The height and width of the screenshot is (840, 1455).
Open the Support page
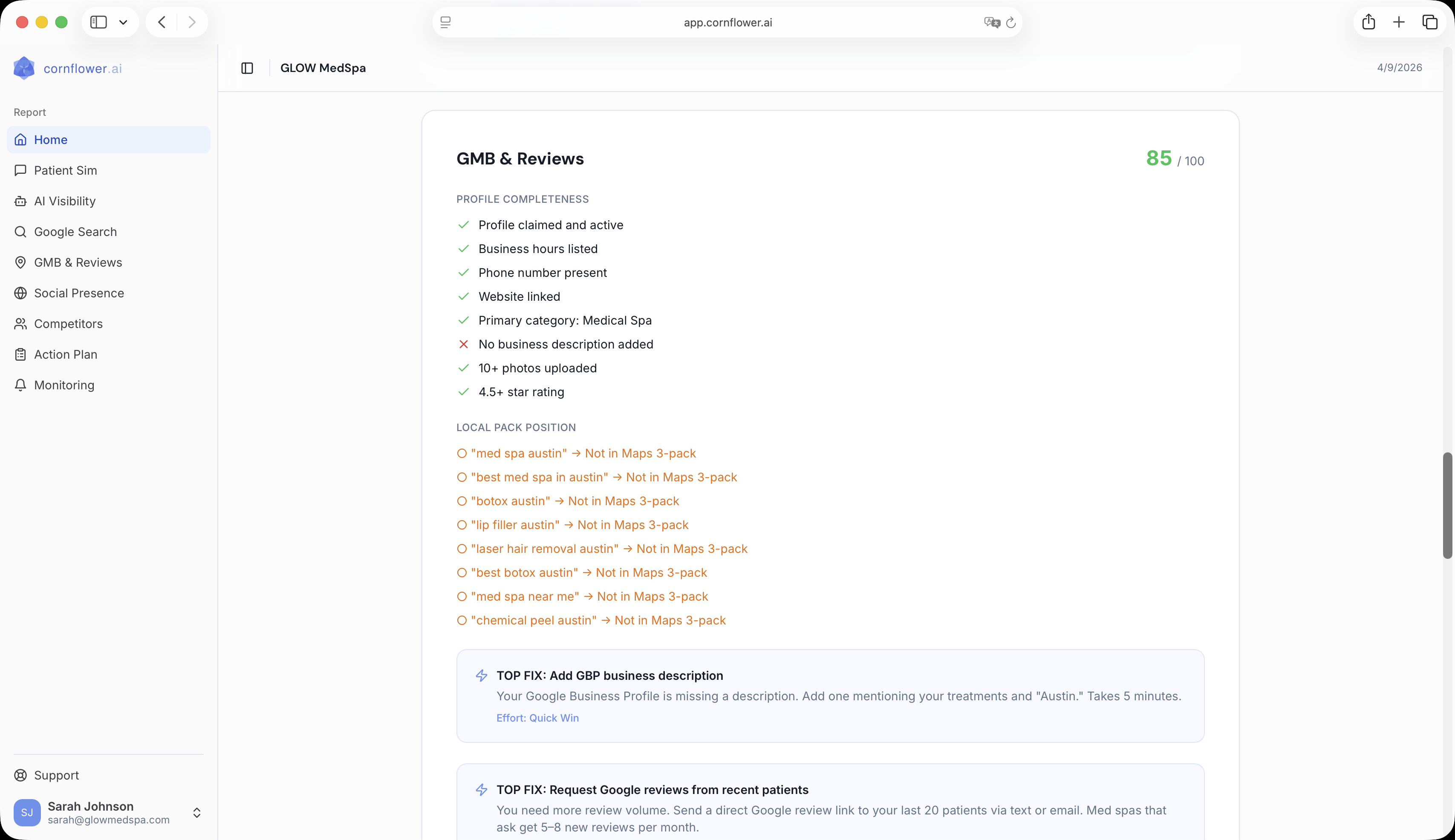tap(56, 775)
